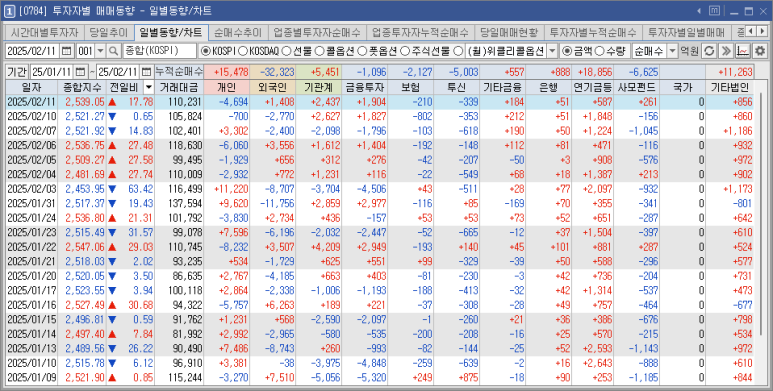Select the 주식선물 radio button
This screenshot has width=773, height=391.
[x=404, y=51]
